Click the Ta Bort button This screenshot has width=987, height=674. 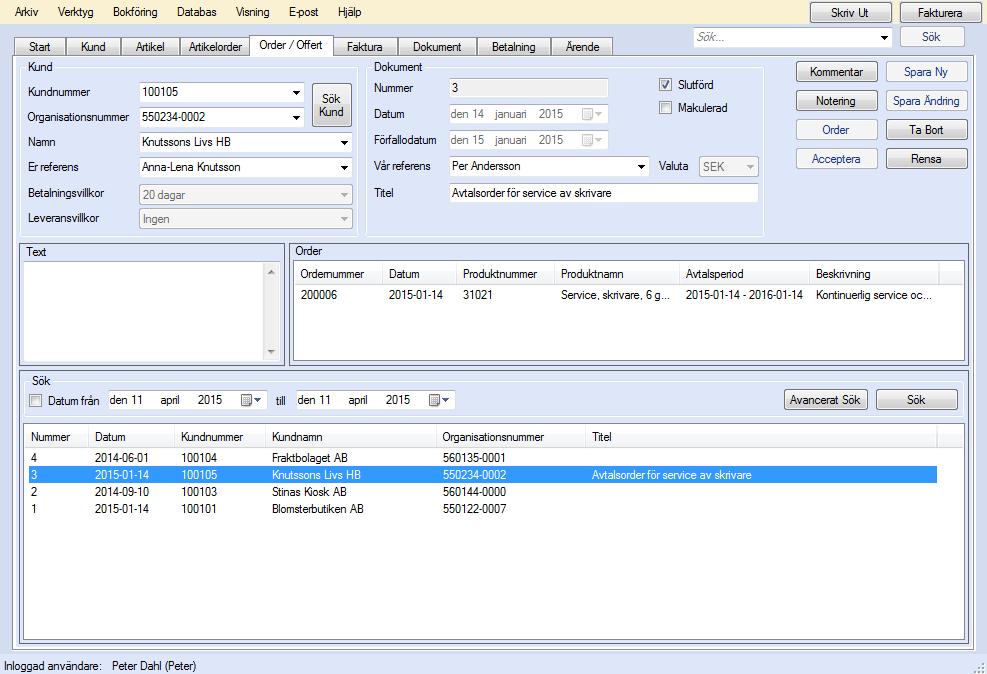927,130
